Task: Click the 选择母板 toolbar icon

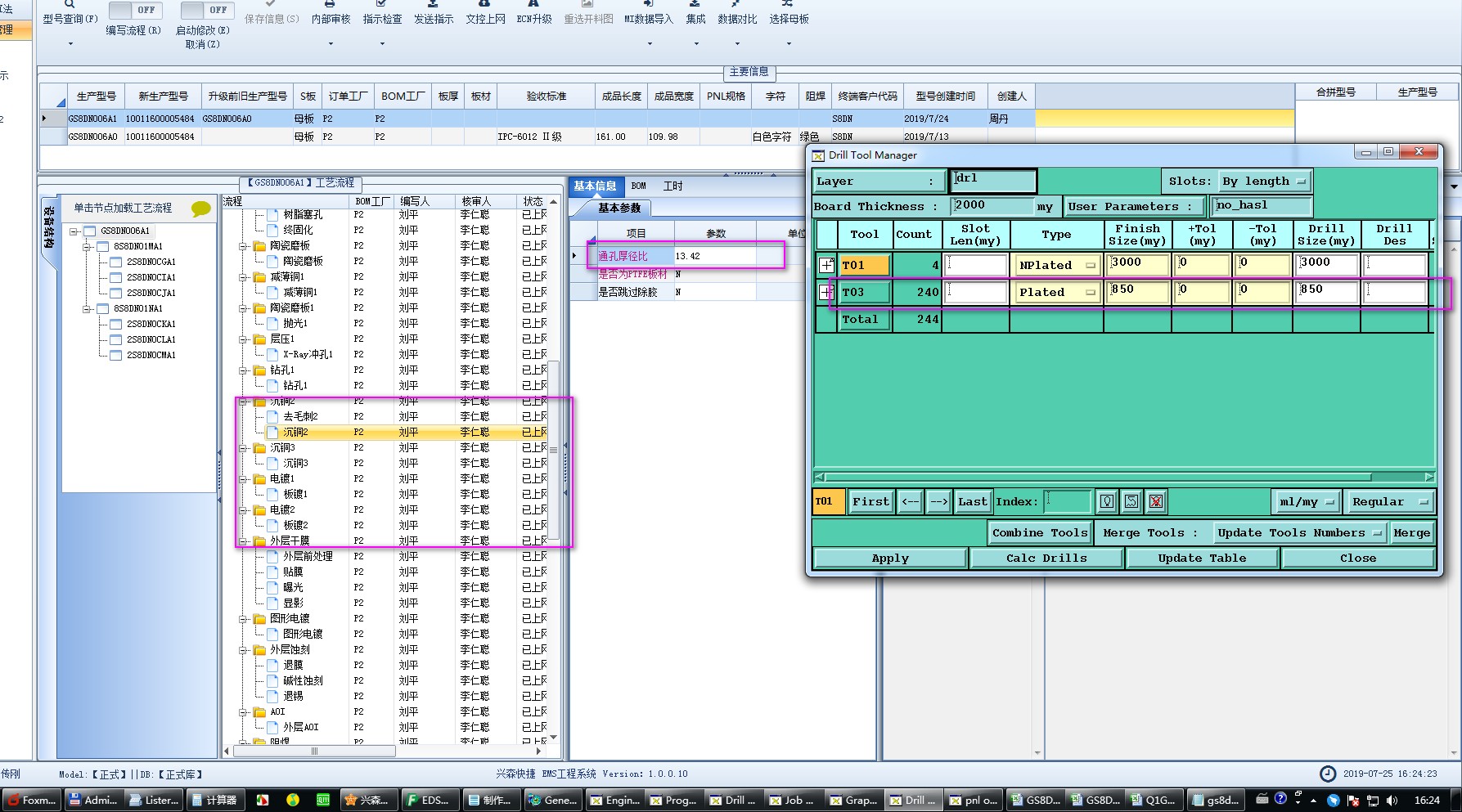Action: pos(788,4)
